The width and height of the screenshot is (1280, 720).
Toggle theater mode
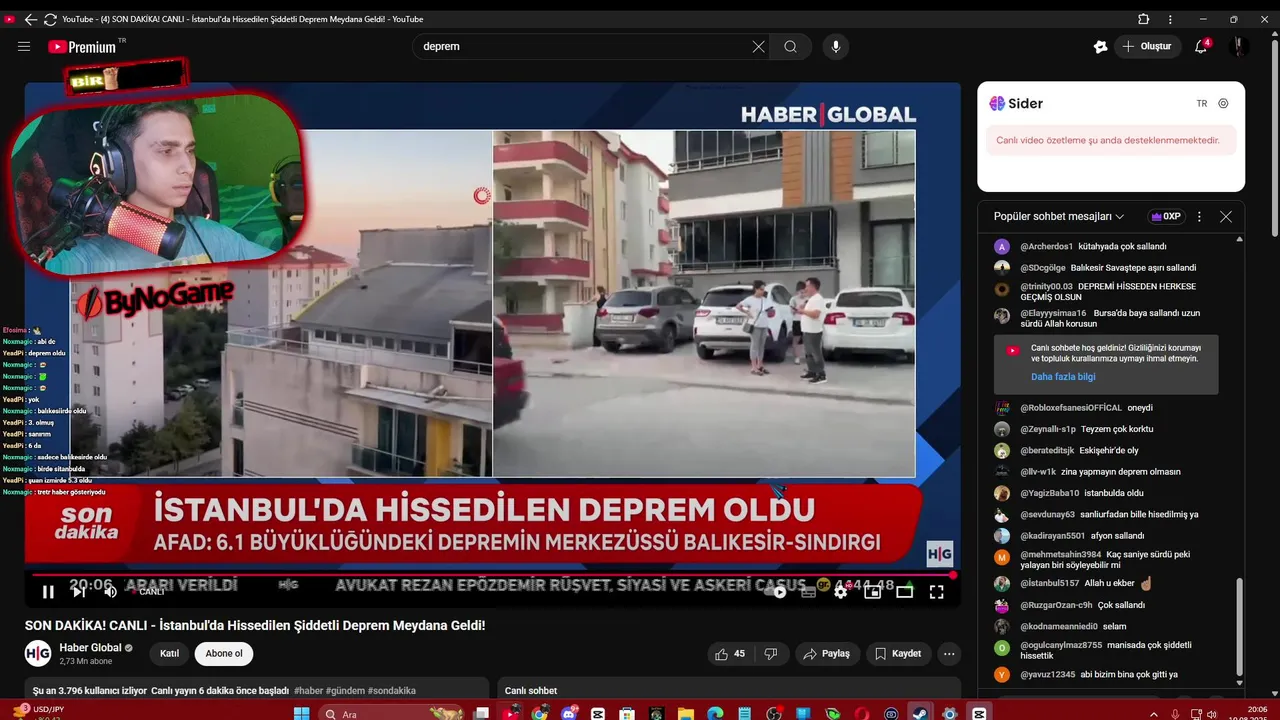(x=905, y=592)
